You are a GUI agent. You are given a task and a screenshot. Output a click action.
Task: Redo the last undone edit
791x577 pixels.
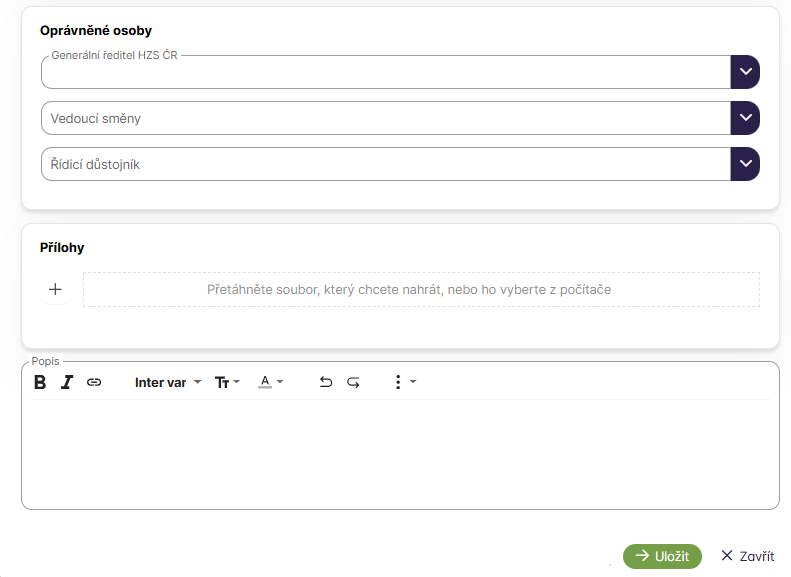coord(353,382)
